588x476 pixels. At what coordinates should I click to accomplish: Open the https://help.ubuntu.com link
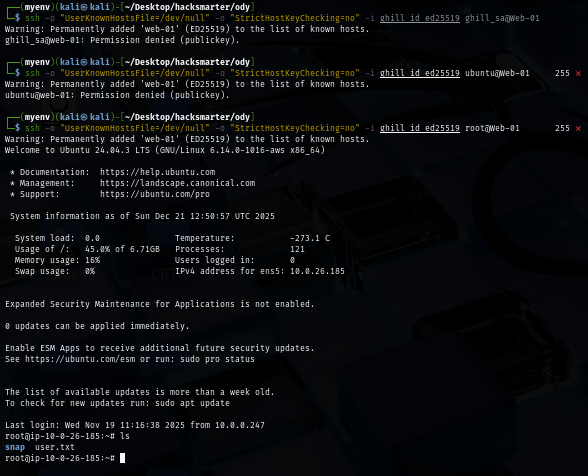tap(158, 172)
